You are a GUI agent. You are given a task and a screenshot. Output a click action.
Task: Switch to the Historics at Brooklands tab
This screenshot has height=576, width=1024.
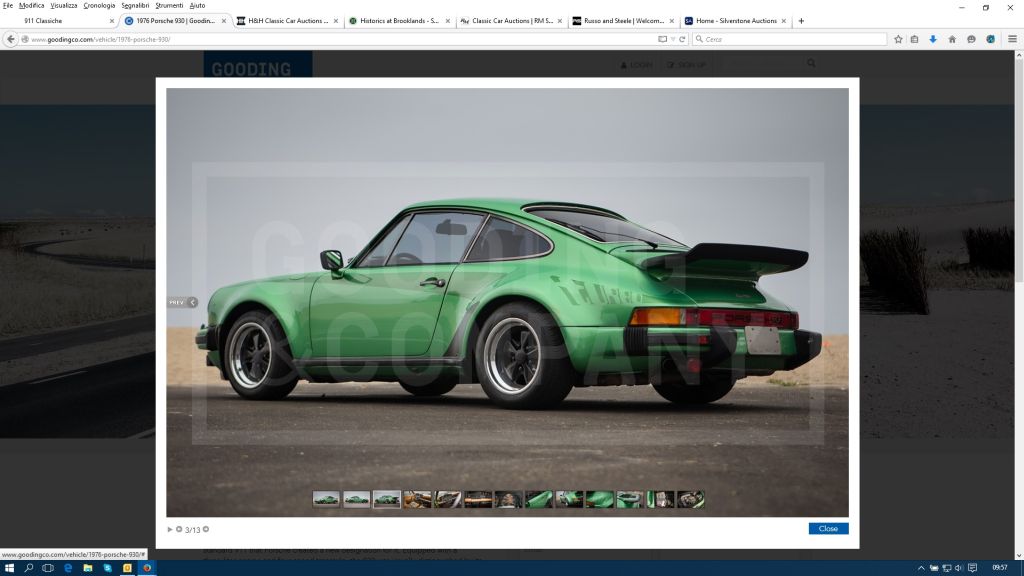coord(400,21)
